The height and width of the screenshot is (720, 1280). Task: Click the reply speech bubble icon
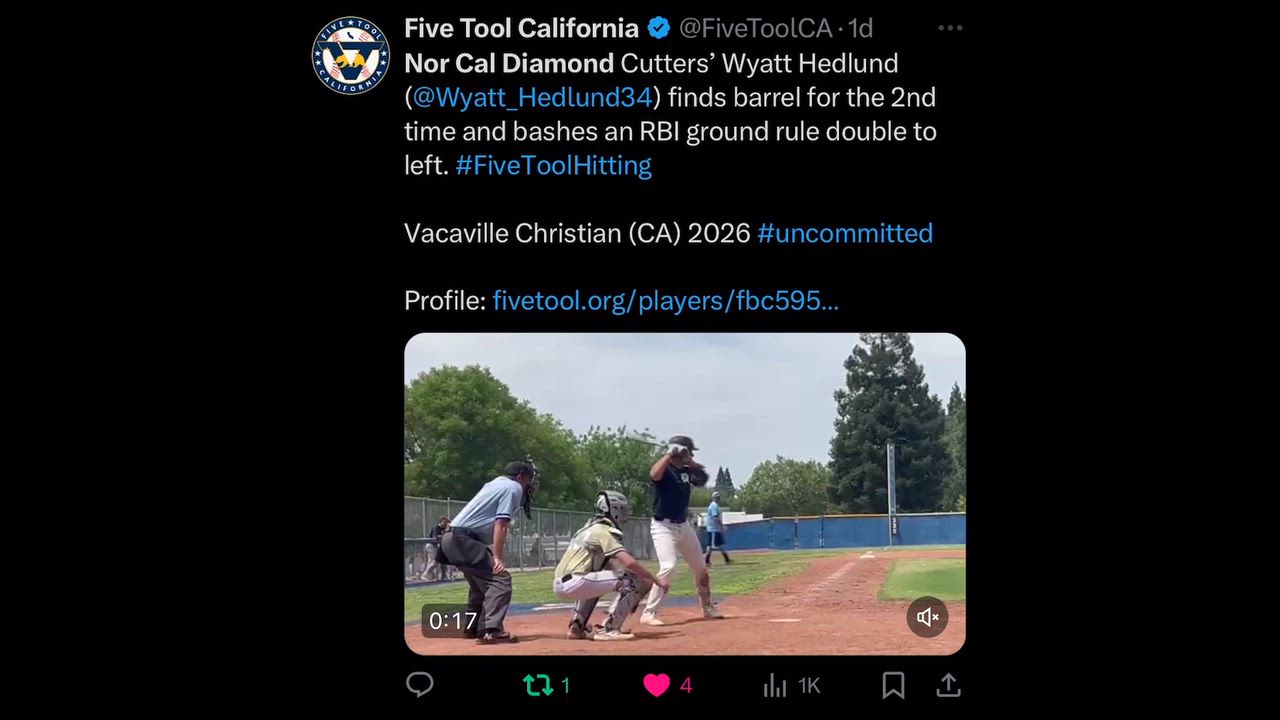click(x=420, y=685)
